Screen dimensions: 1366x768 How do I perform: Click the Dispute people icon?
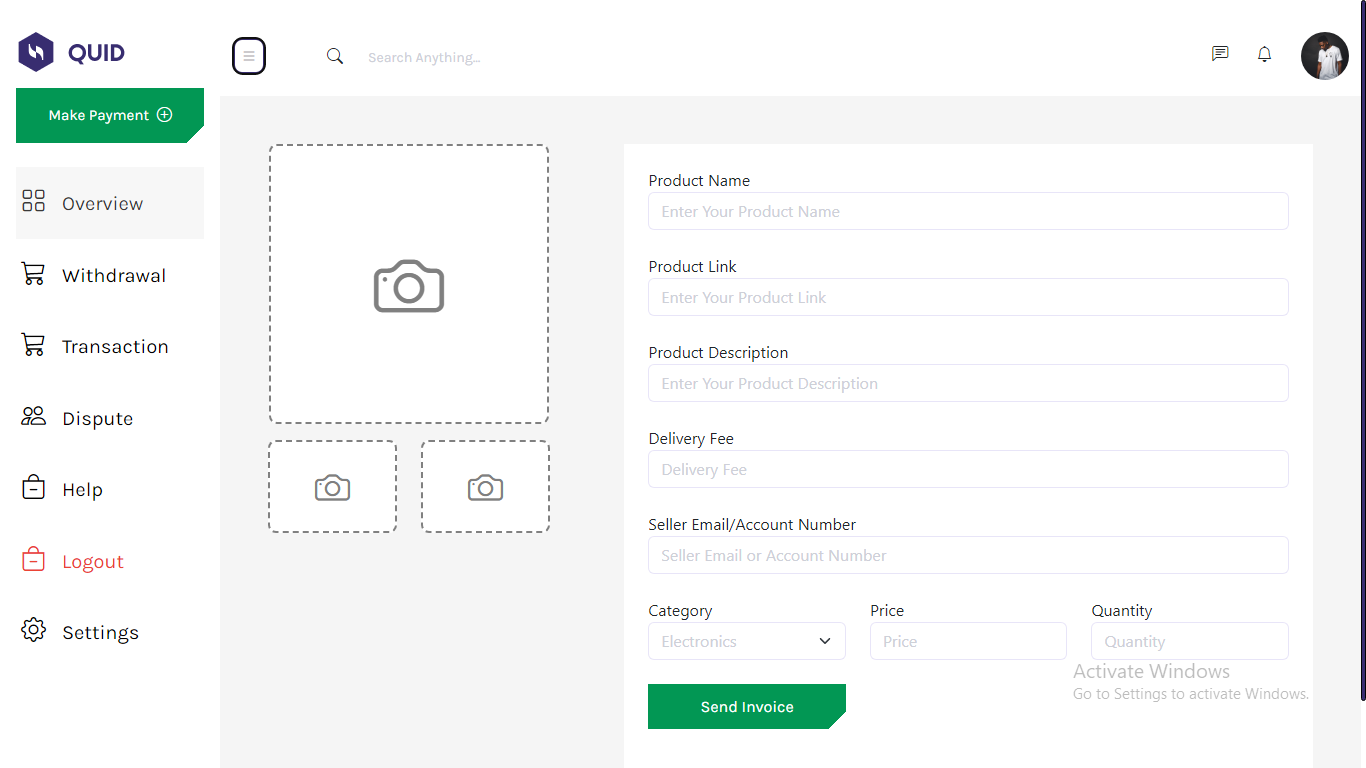(33, 417)
